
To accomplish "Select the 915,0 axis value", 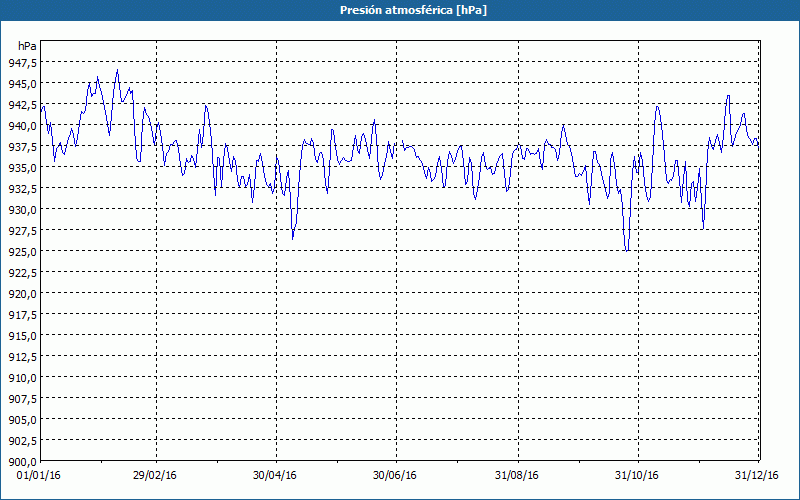I will pos(22,336).
